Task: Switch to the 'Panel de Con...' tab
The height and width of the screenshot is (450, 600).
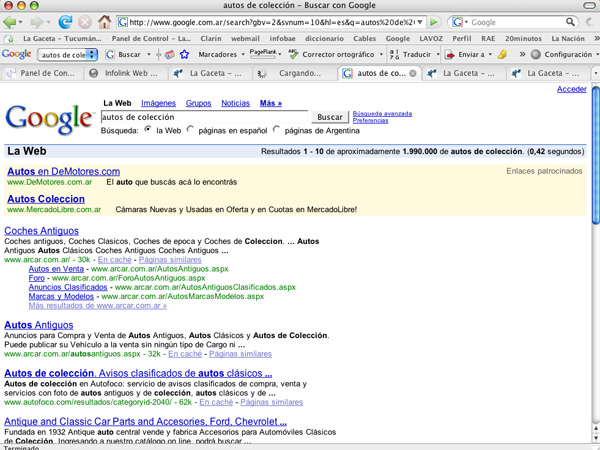Action: 40,73
